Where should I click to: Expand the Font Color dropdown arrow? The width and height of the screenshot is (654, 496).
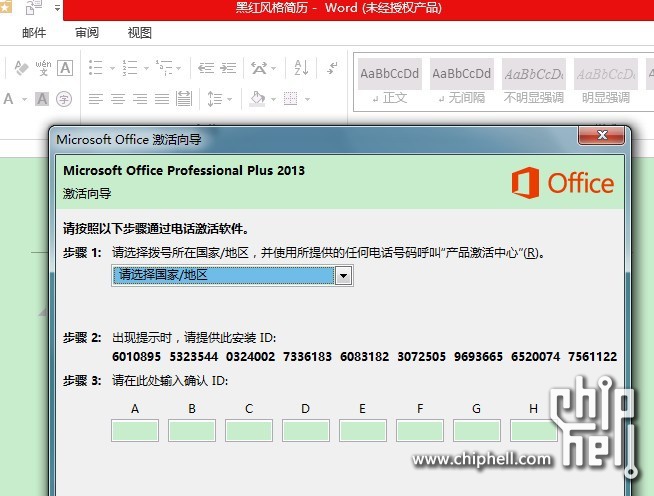pos(24,99)
